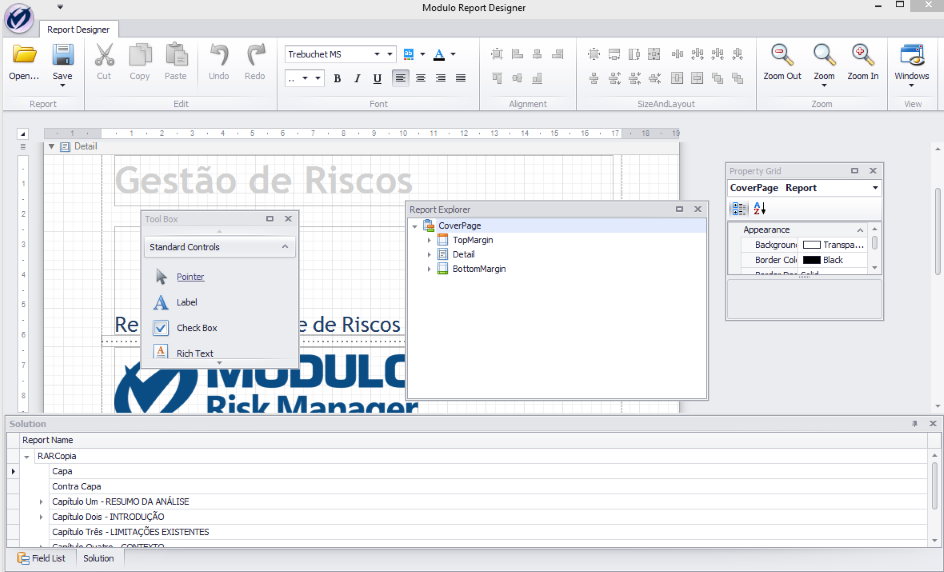Click the Modulo application logo button
Viewport: 944px width, 572px height.
point(19,18)
